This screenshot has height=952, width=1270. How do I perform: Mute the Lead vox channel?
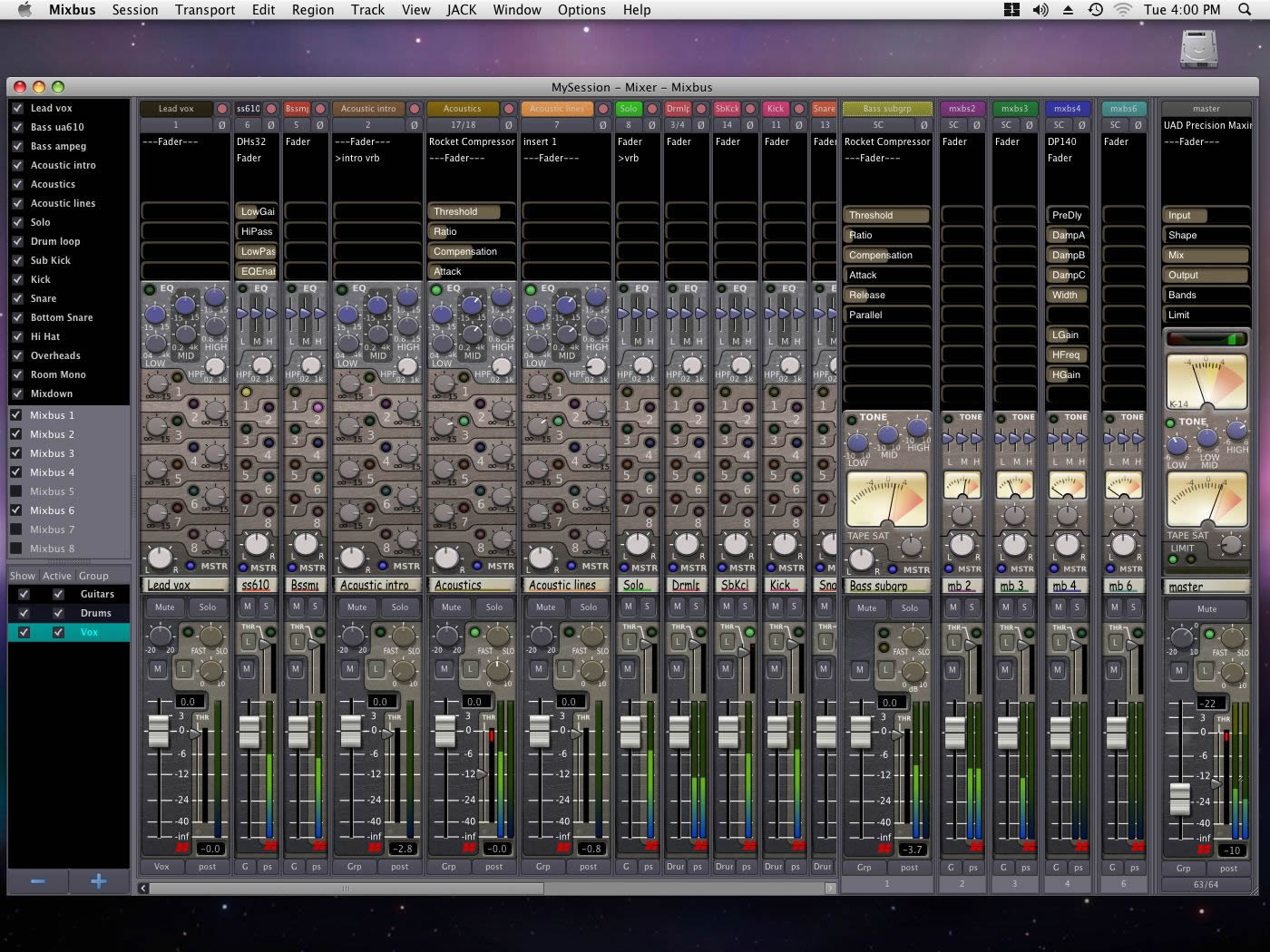(x=164, y=607)
